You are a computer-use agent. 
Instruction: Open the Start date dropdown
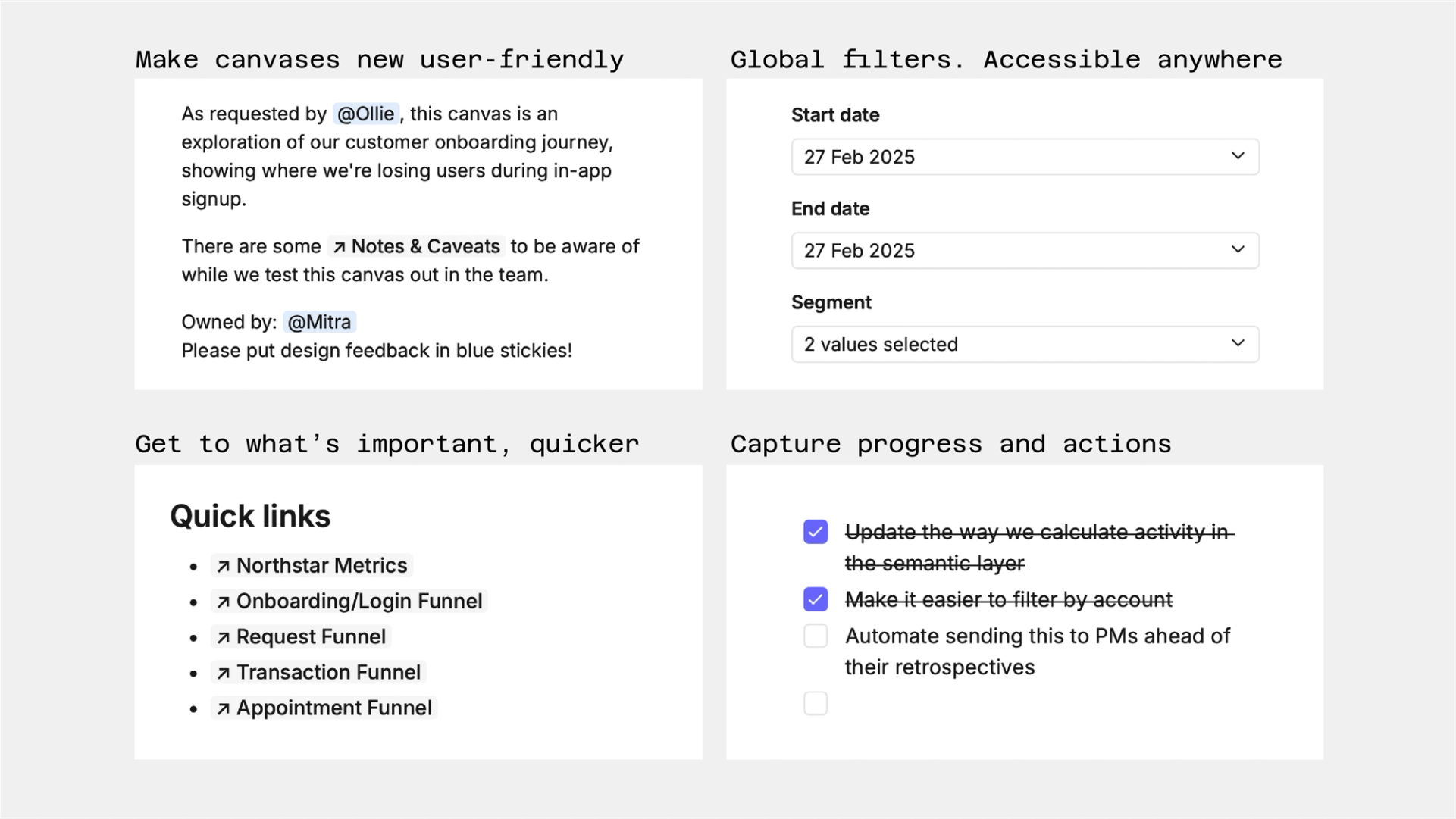(x=1025, y=157)
